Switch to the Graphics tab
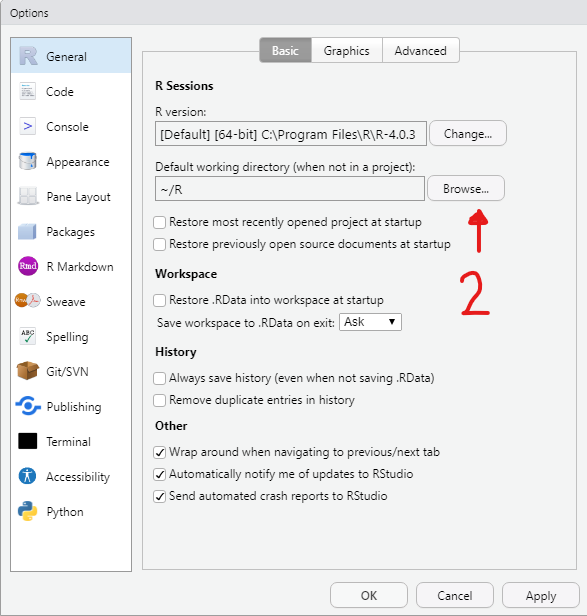This screenshot has height=616, width=587. click(x=347, y=50)
